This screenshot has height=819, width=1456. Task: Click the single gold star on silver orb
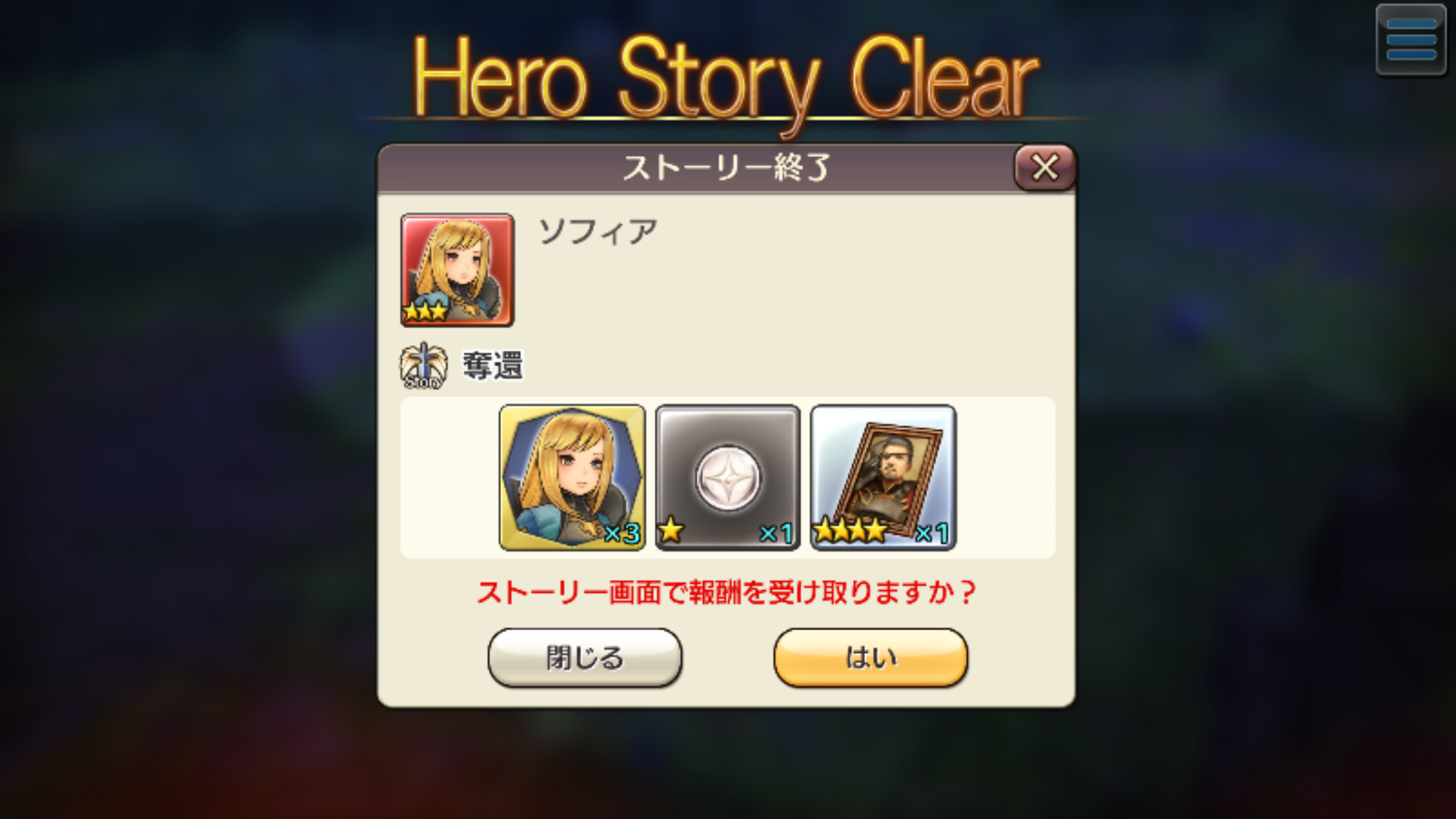point(671,530)
